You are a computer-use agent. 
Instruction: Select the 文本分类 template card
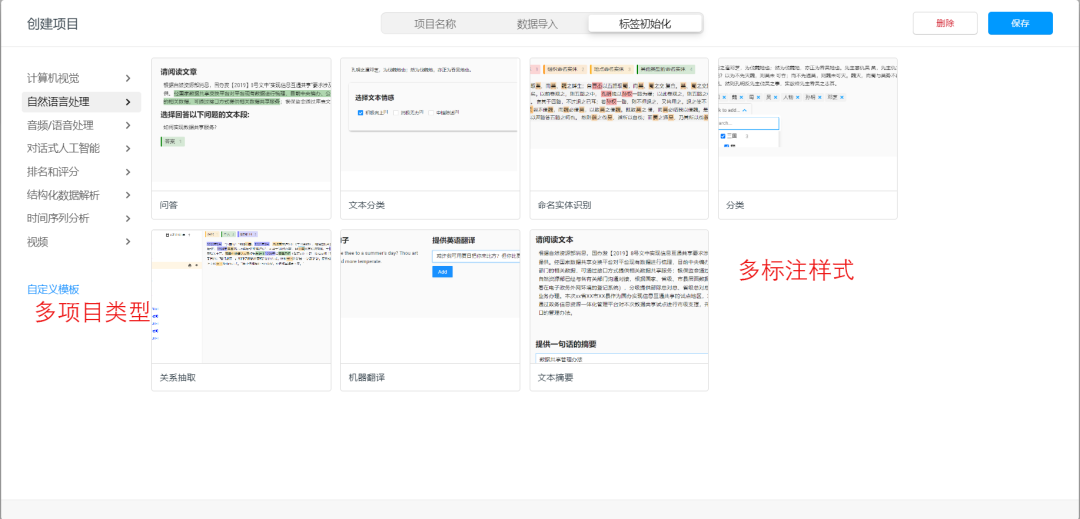(x=430, y=125)
